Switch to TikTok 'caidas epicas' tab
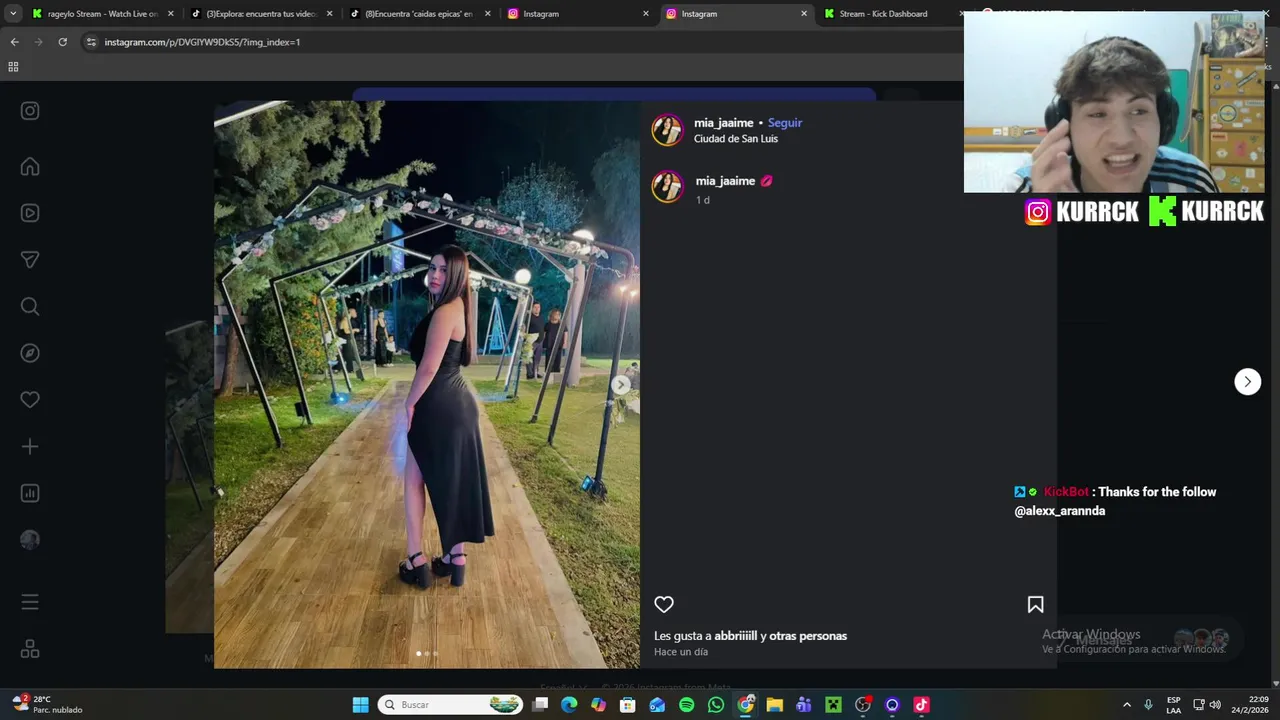The image size is (1280, 720). tap(420, 14)
